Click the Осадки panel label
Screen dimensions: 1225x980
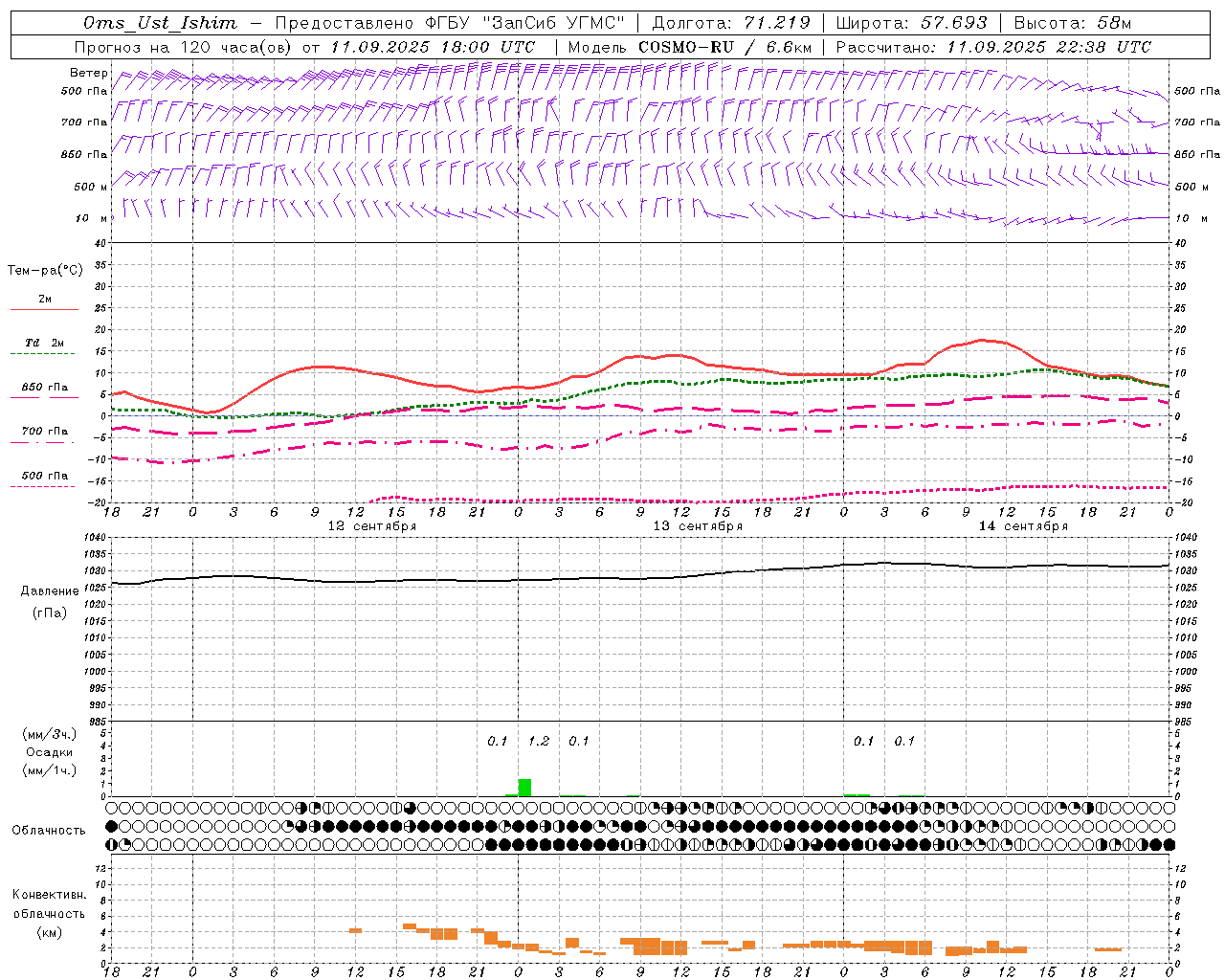click(x=49, y=752)
